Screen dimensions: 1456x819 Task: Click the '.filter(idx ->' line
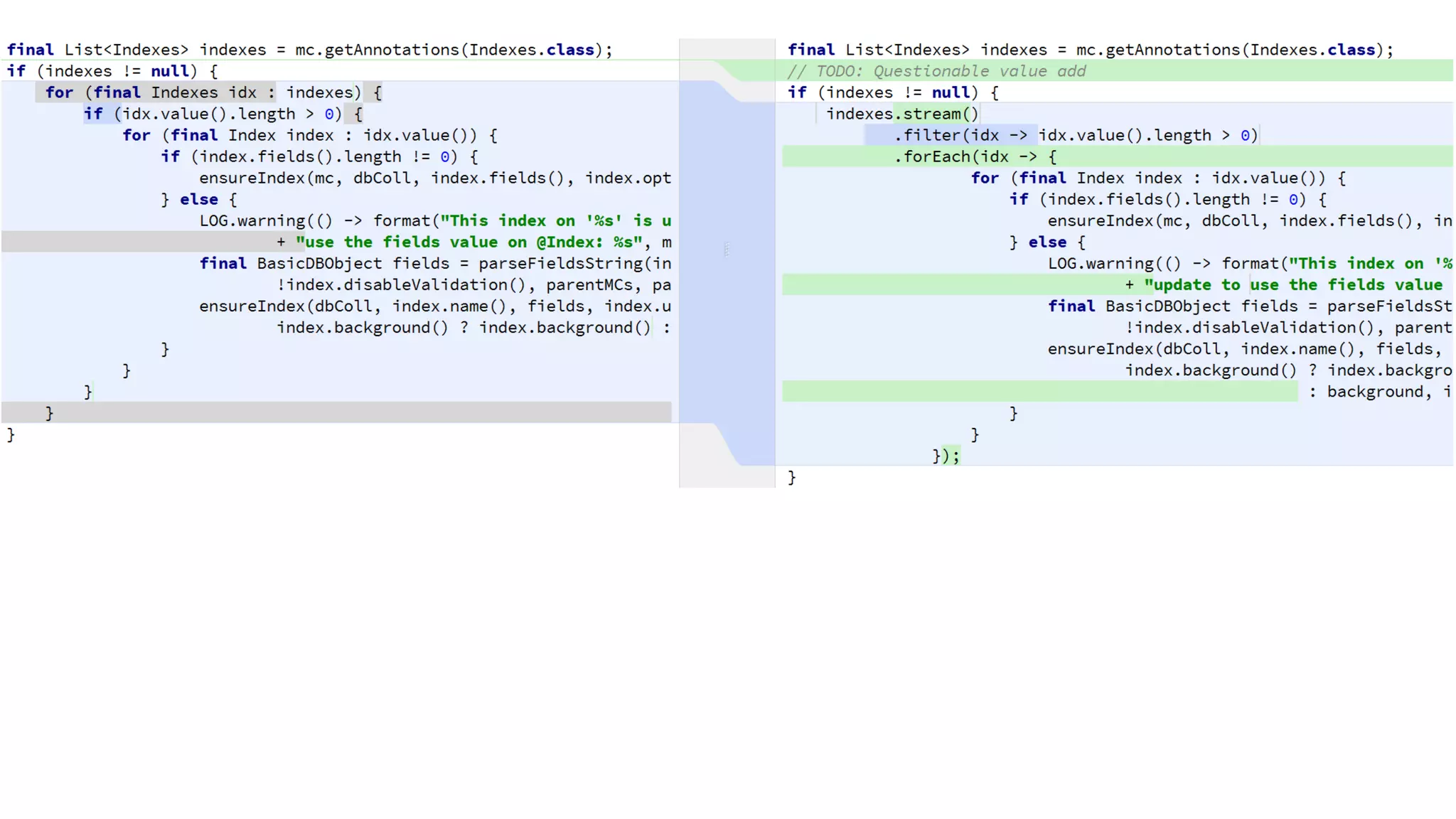tap(960, 135)
